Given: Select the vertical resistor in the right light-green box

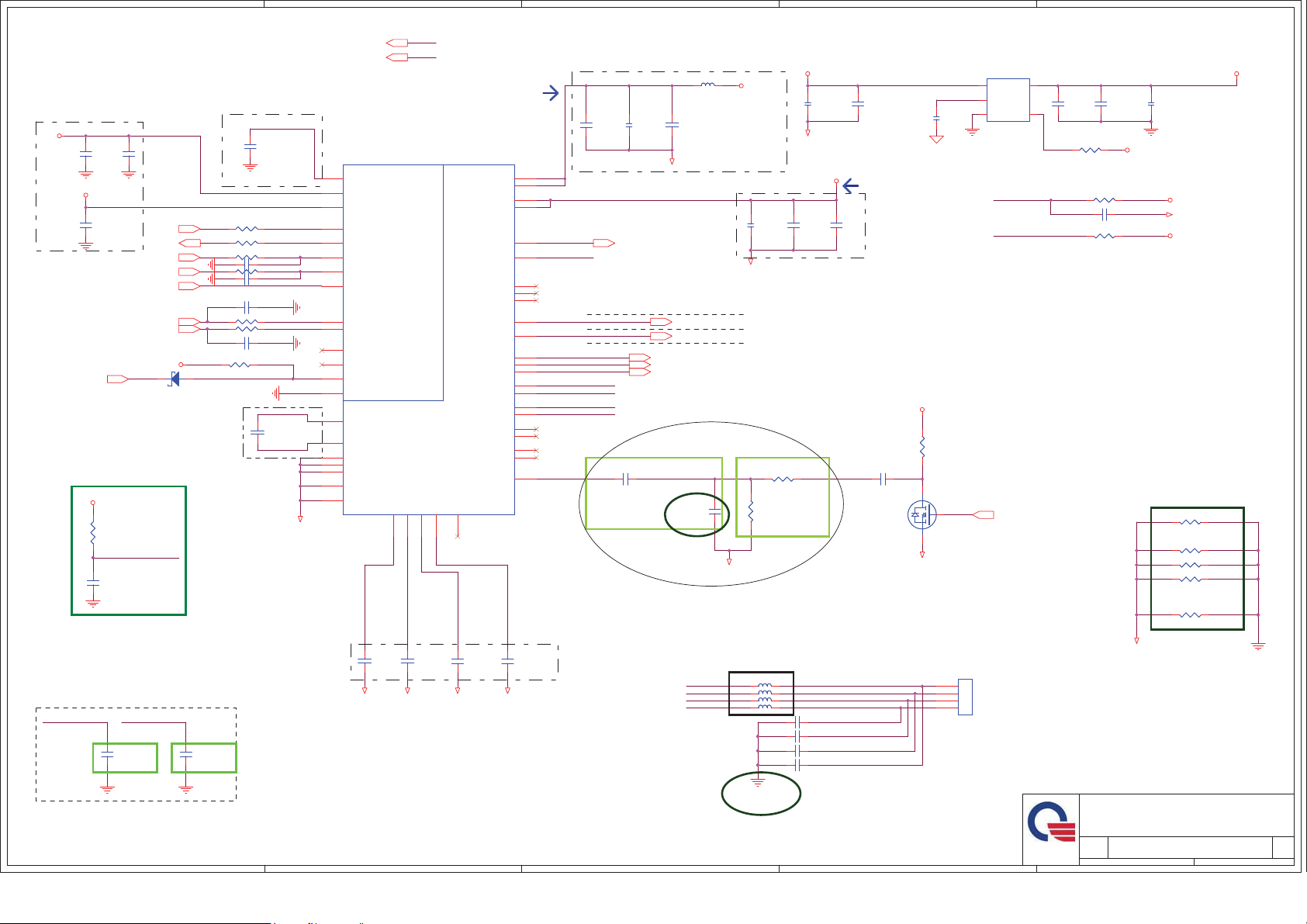Looking at the screenshot, I should click(751, 511).
